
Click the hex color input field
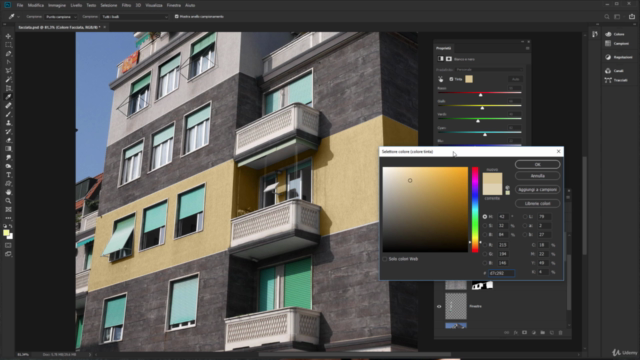[x=501, y=273]
